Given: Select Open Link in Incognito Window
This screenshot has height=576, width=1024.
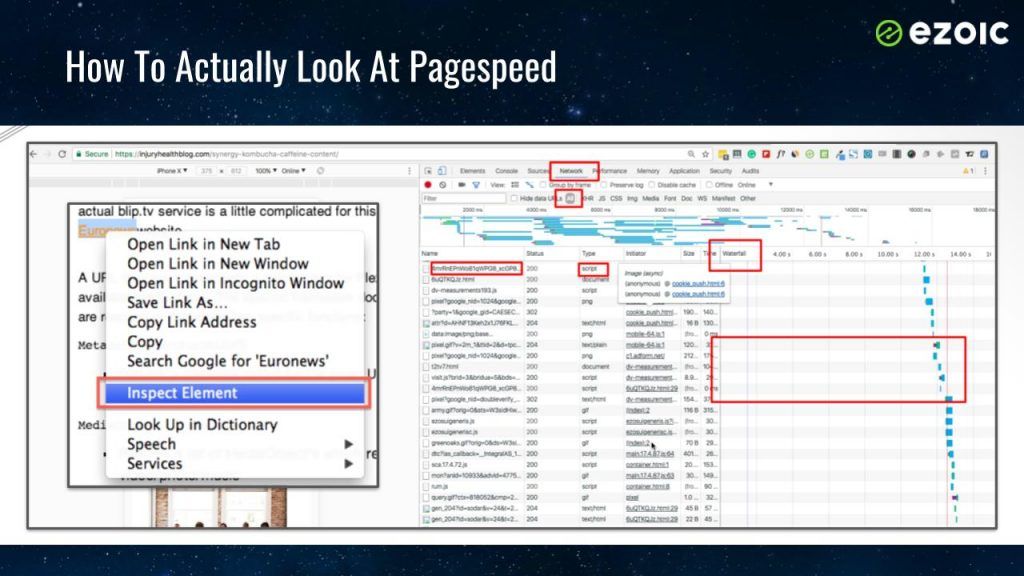Looking at the screenshot, I should coord(235,283).
